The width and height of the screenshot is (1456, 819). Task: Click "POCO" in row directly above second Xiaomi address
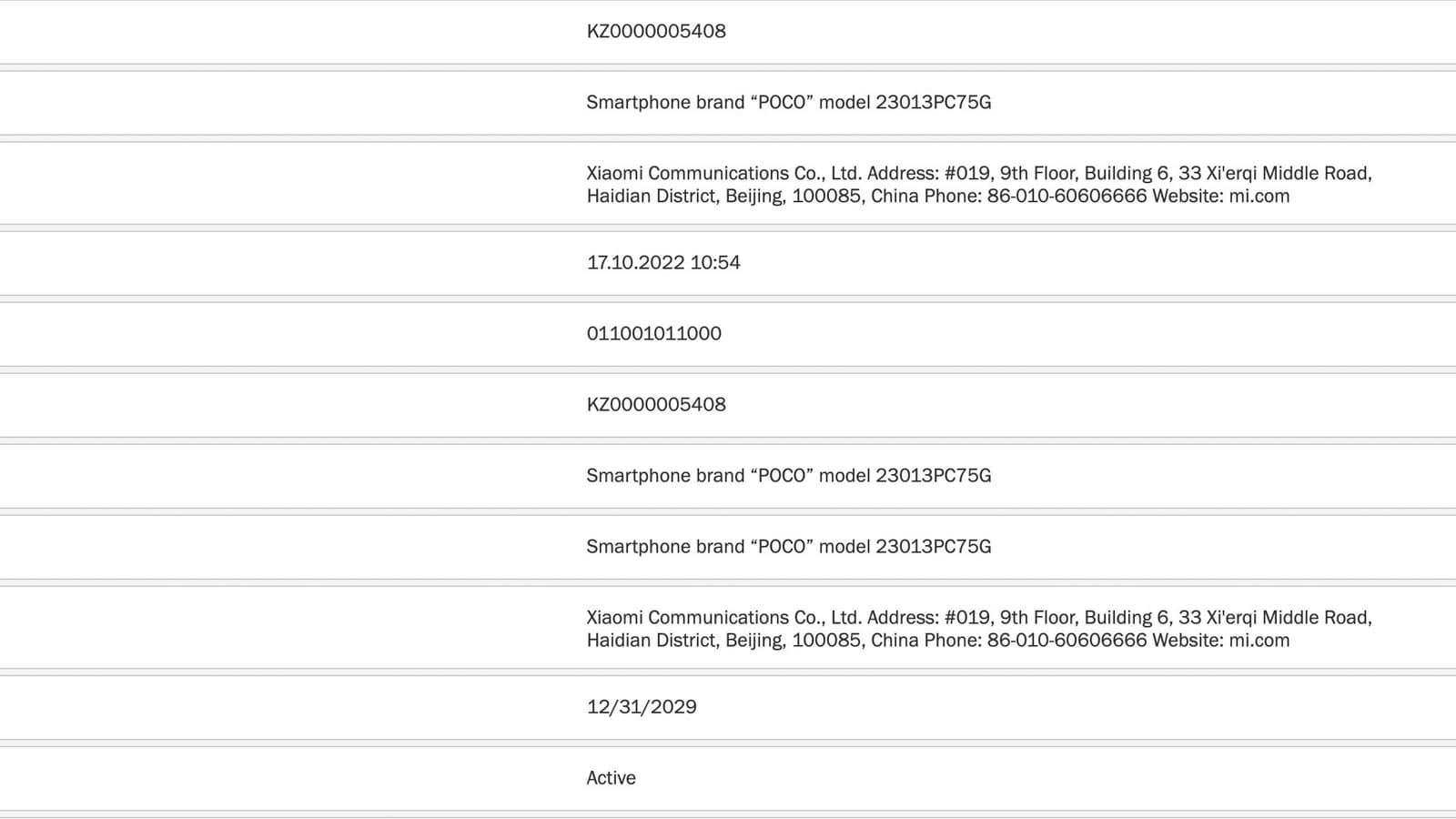(x=782, y=547)
